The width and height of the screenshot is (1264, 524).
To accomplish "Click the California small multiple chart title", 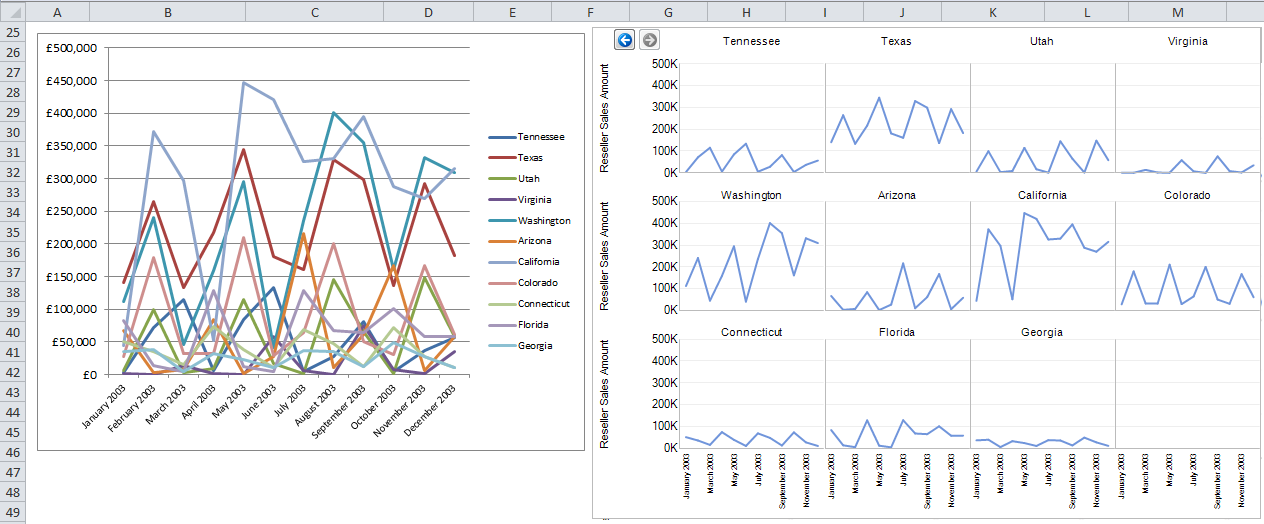I will (1042, 195).
